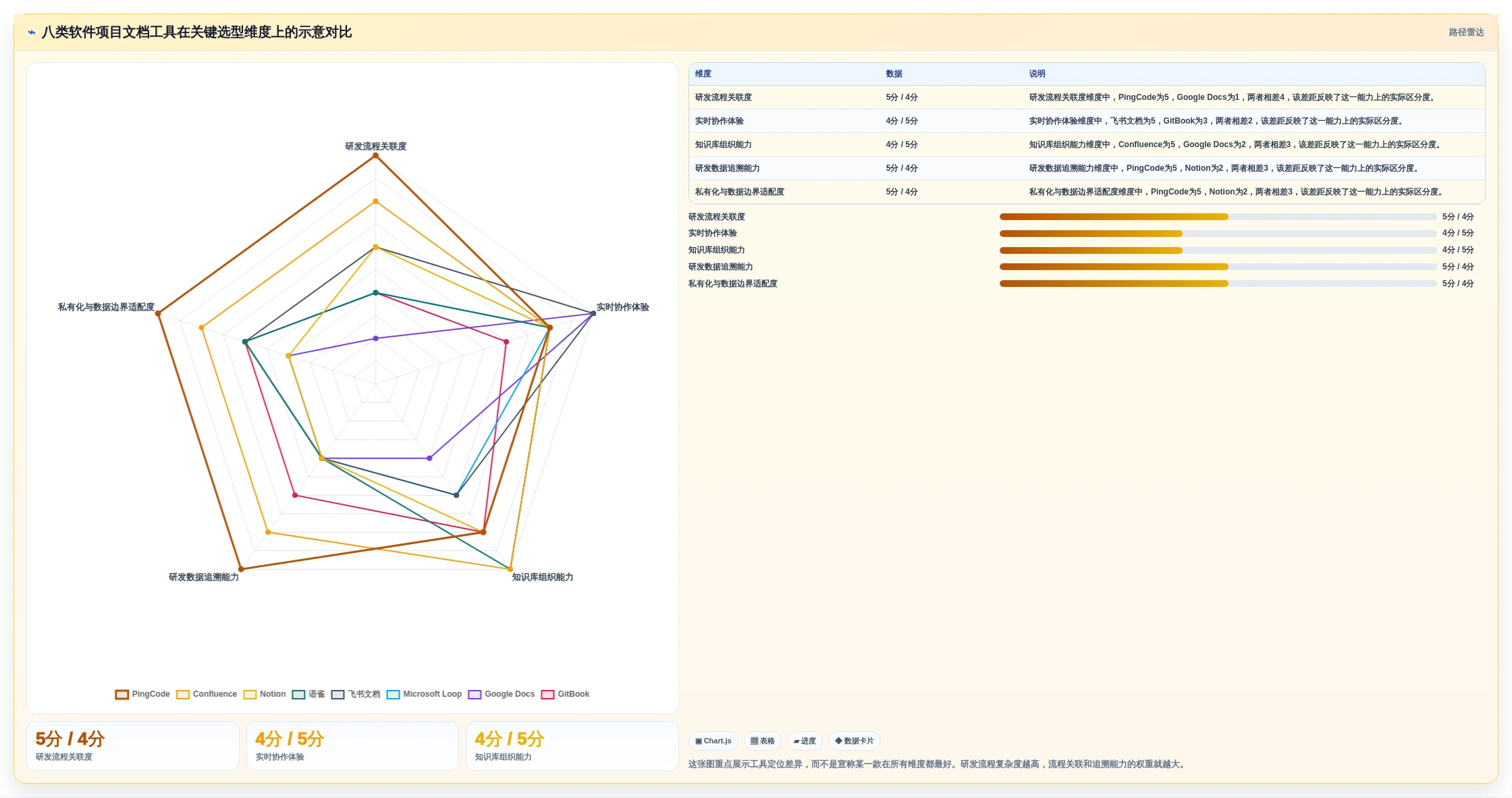Viewport: 1512px width, 798px height.
Task: Click the description starting 实时协作体验维度中
Action: click(x=1218, y=121)
